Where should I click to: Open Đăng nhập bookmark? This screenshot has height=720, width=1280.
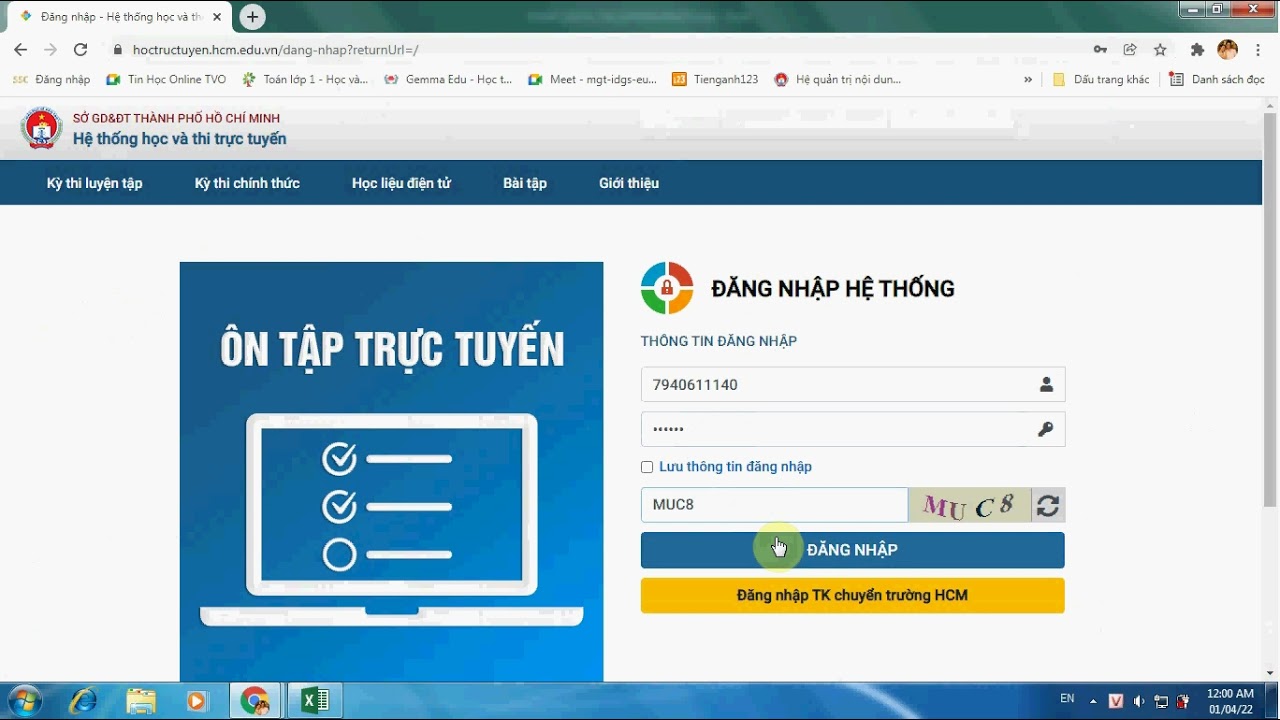[51, 79]
